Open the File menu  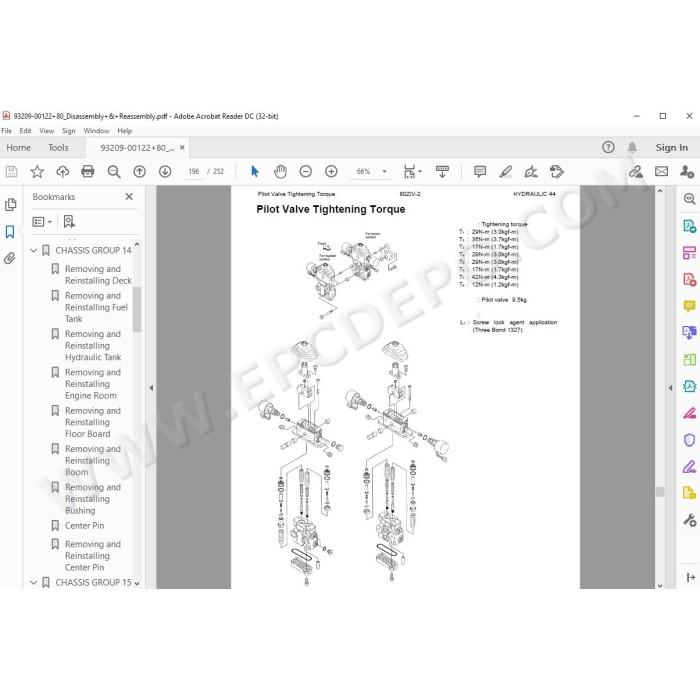pos(6,131)
